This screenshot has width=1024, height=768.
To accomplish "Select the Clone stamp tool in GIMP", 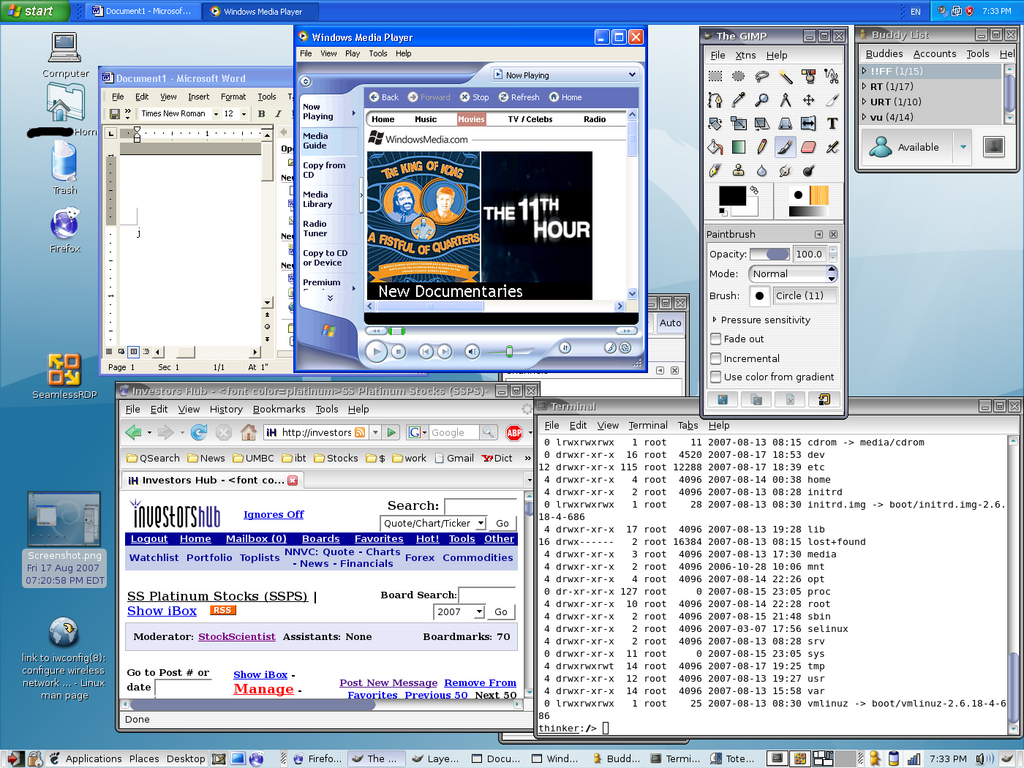I will pos(738,170).
